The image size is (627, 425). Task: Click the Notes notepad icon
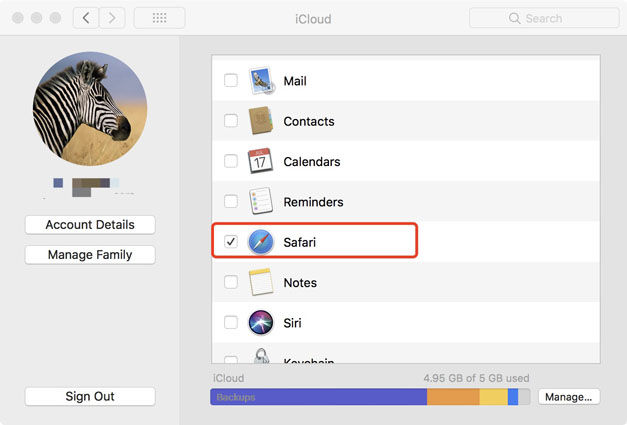pos(261,282)
